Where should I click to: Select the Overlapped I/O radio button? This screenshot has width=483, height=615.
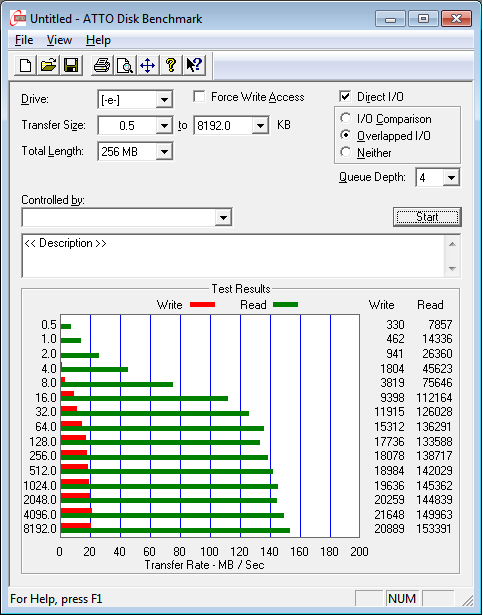click(346, 135)
